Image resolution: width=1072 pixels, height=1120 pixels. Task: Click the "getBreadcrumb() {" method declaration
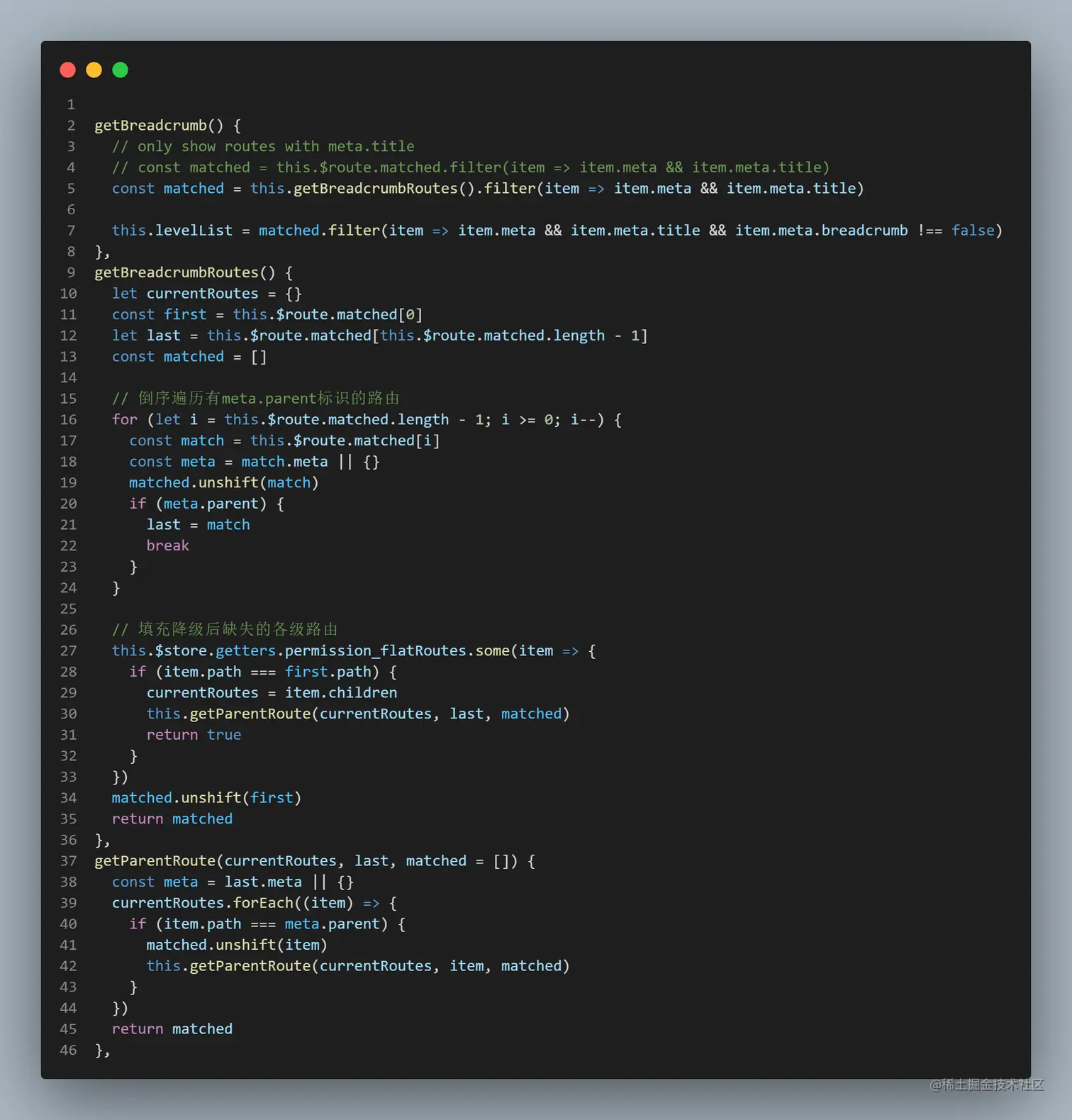168,126
